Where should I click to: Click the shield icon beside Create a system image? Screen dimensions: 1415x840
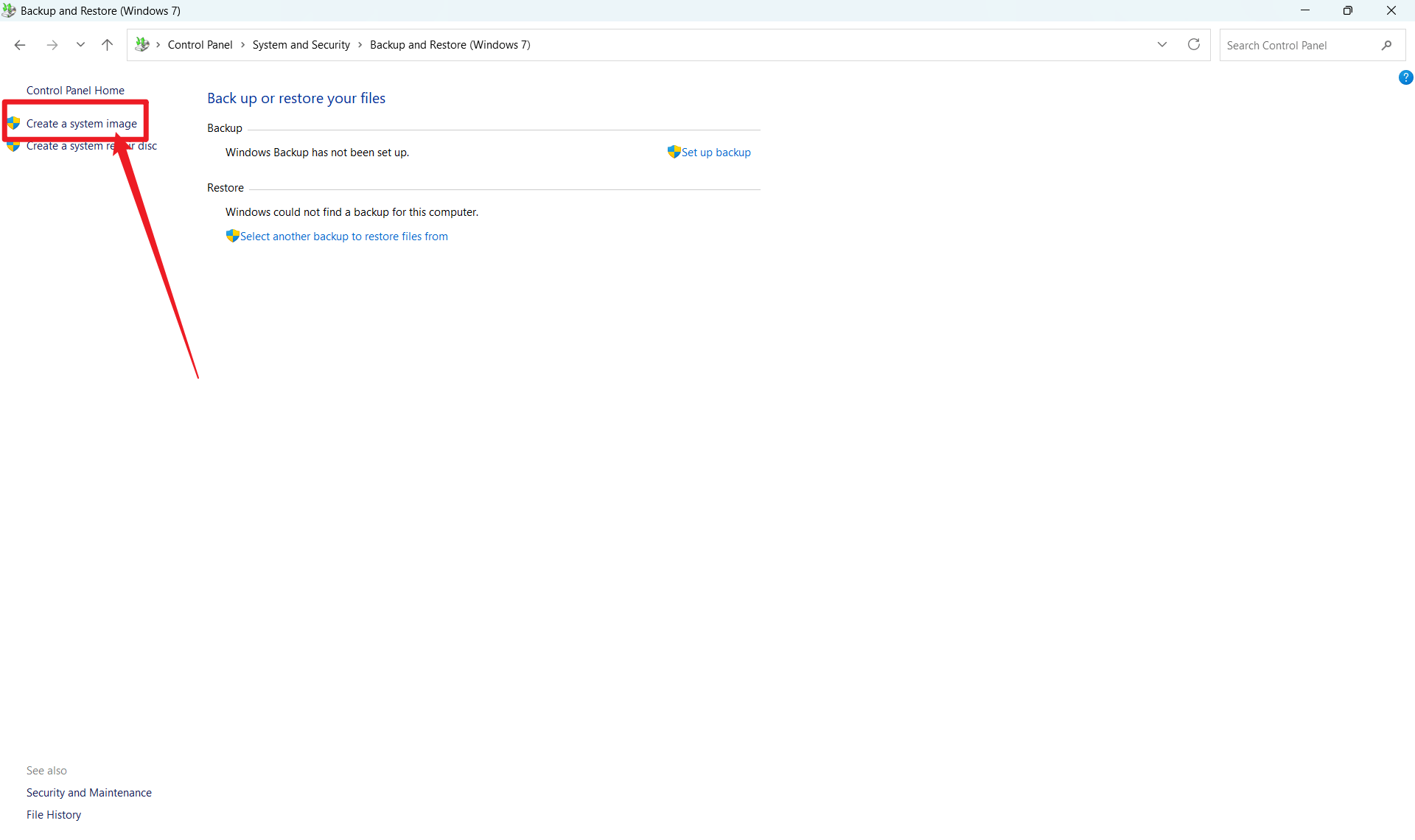tap(13, 123)
